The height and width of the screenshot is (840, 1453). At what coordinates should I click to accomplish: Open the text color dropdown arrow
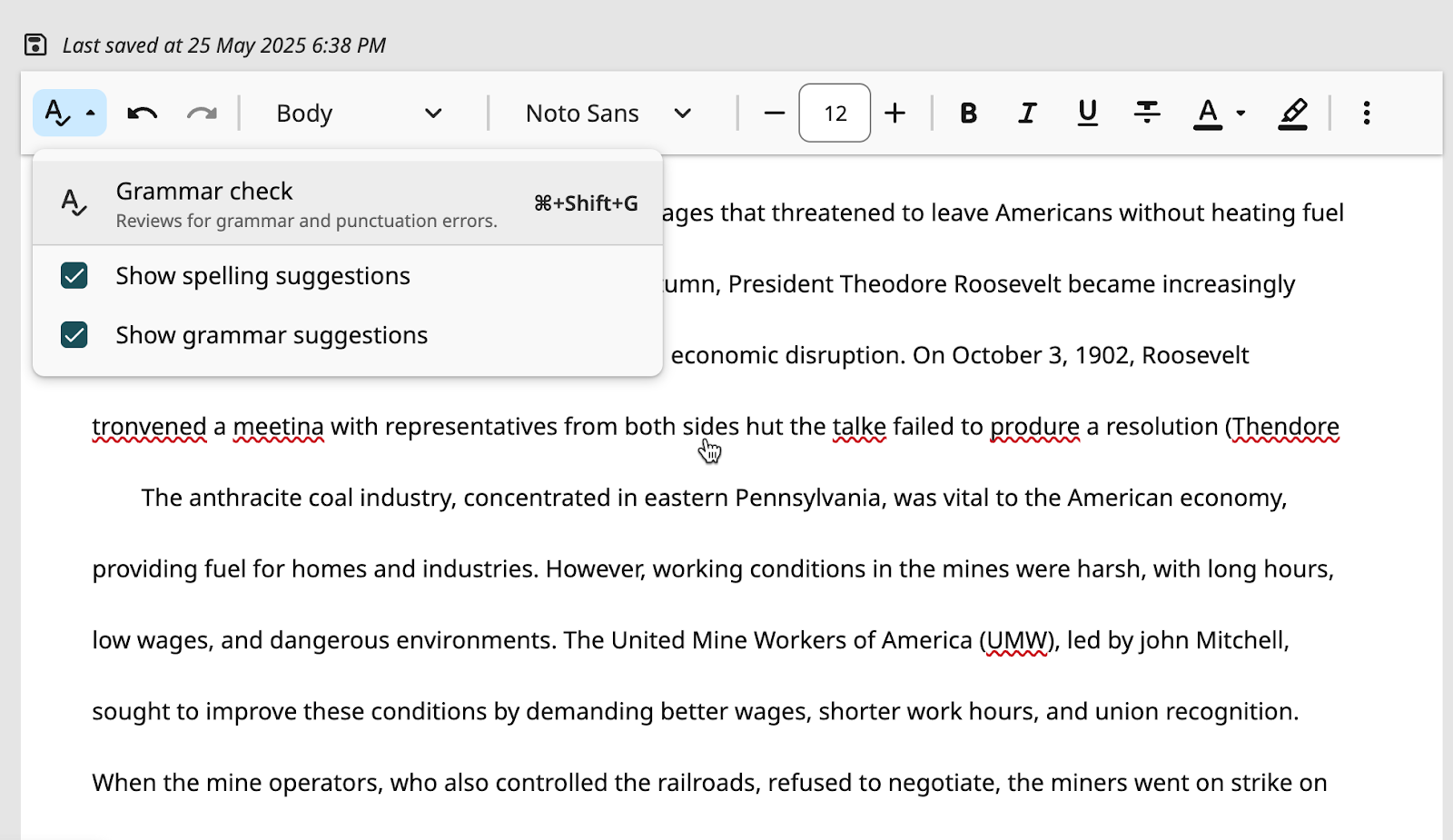coord(1240,114)
